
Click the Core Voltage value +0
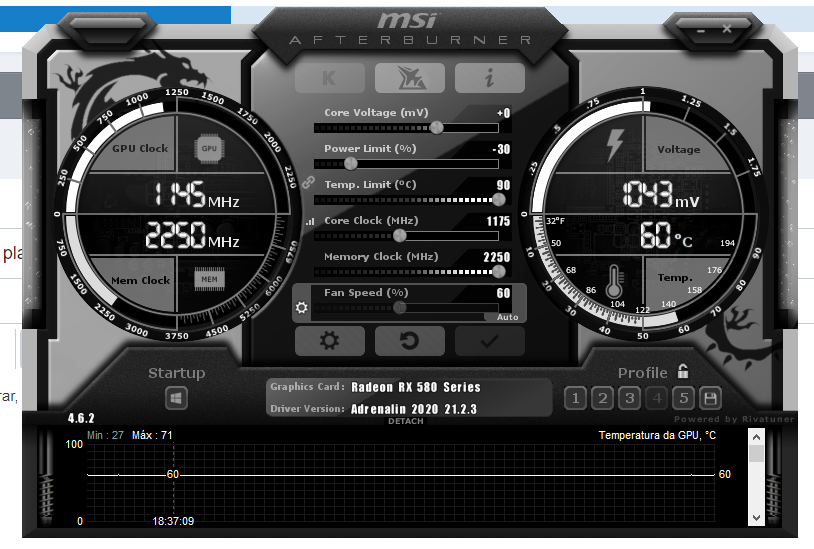(x=503, y=113)
